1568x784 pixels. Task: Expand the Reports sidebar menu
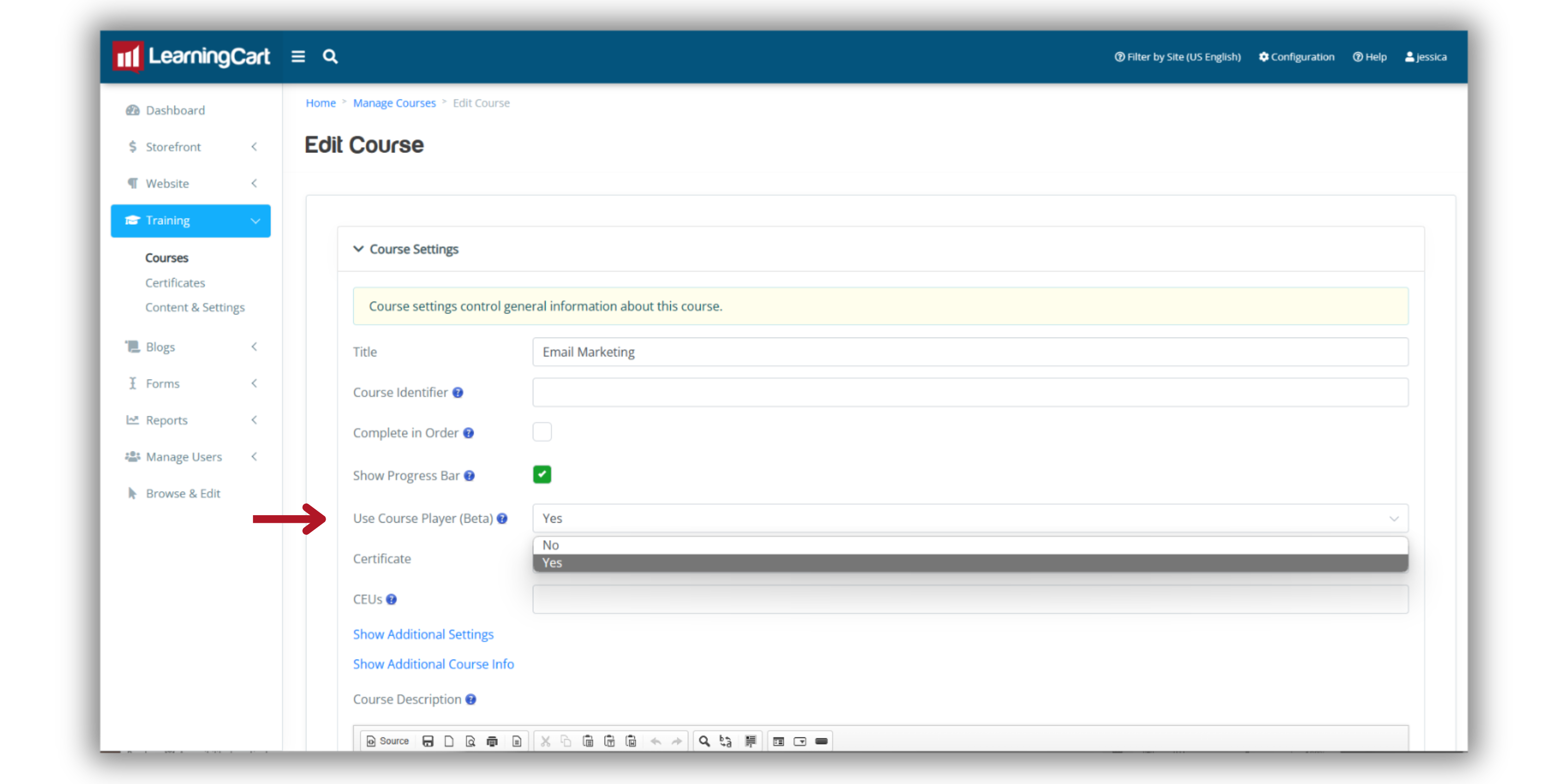click(191, 420)
